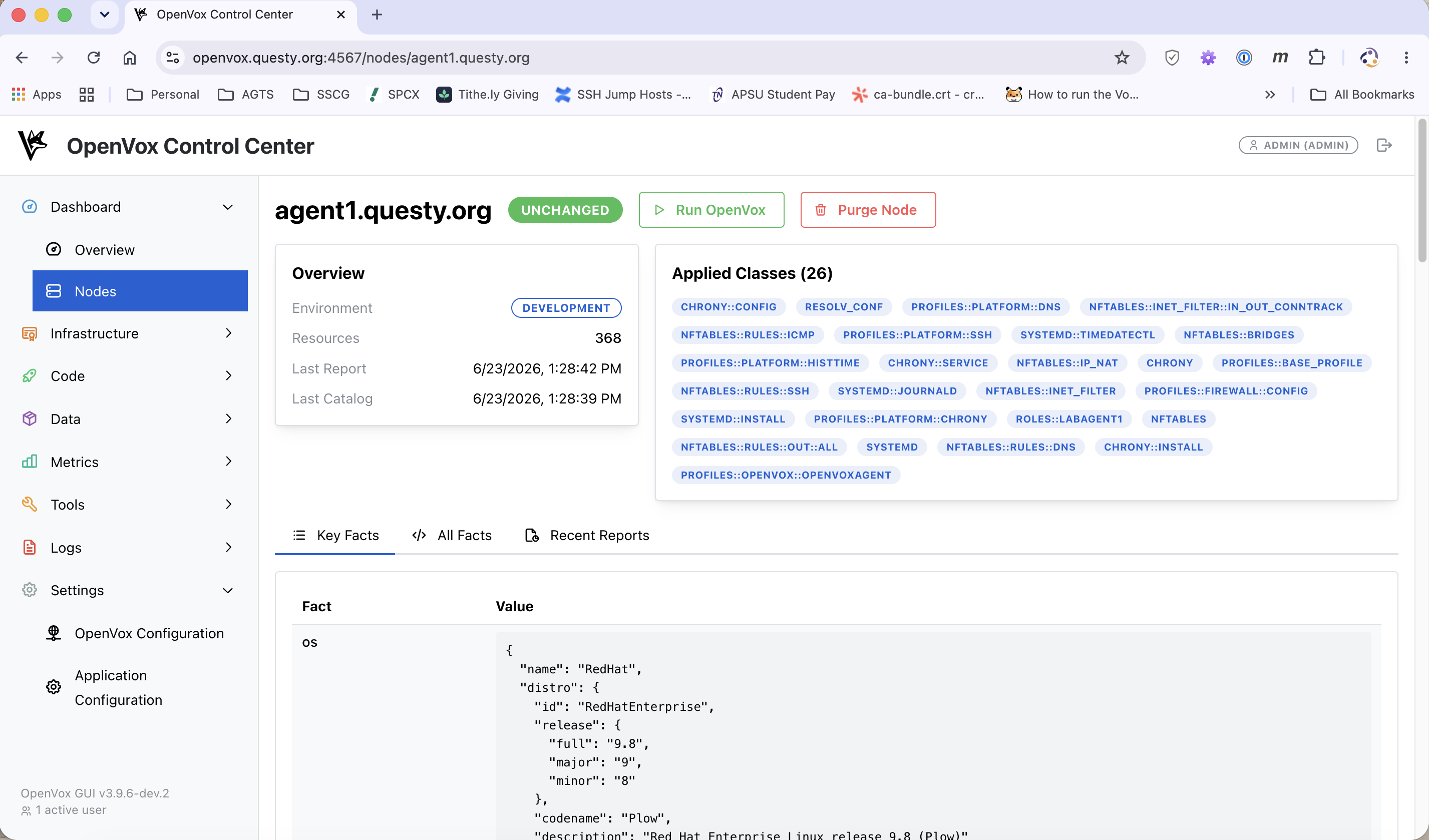Click the Infrastructure certificate icon

(30, 333)
